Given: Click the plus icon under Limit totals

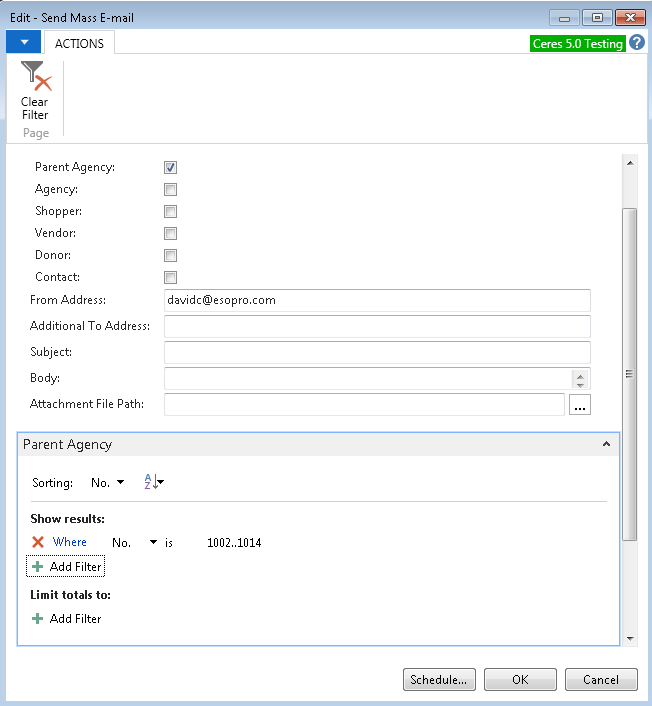Looking at the screenshot, I should click(38, 619).
